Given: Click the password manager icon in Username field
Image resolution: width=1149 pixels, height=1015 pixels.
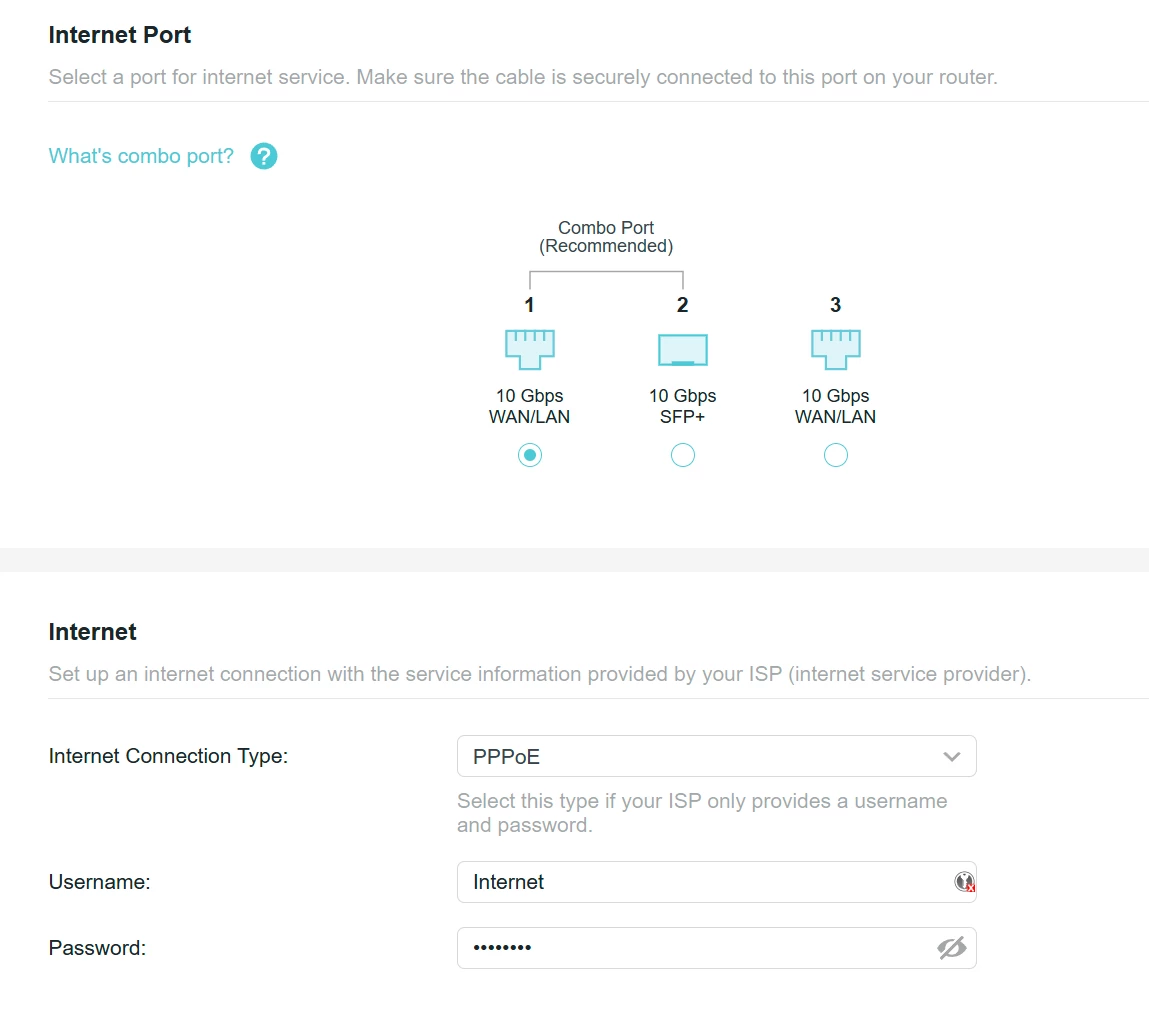Looking at the screenshot, I should point(963,882).
